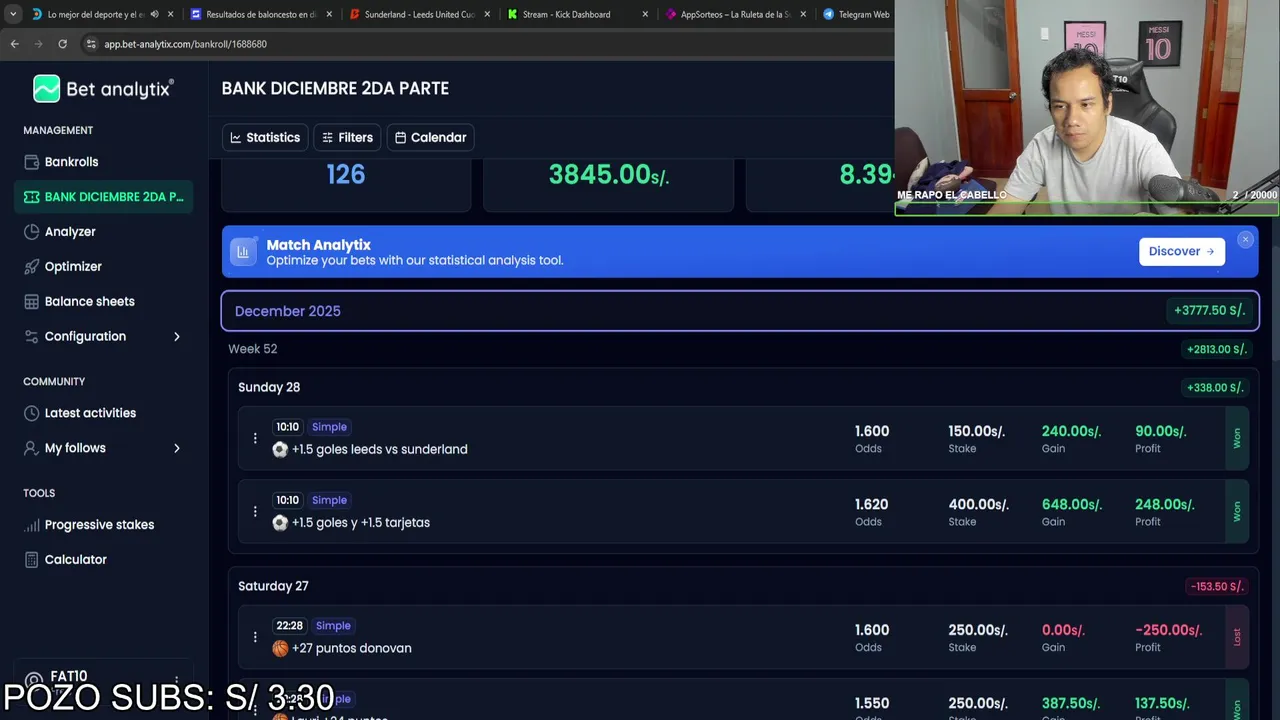Click the Optimizer rocket icon
This screenshot has width=1280, height=720.
pyautogui.click(x=32, y=267)
